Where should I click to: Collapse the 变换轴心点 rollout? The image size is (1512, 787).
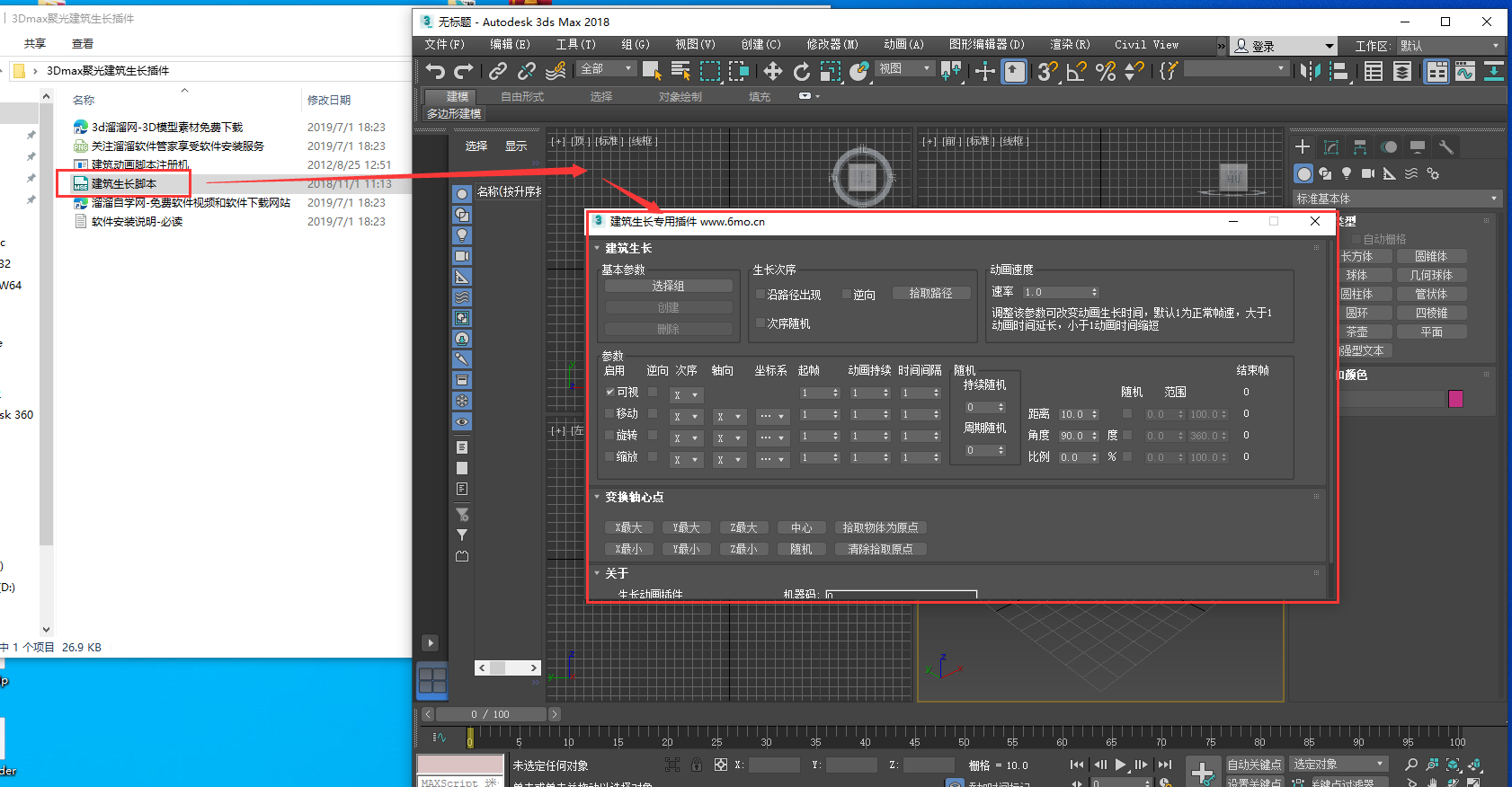click(x=597, y=497)
